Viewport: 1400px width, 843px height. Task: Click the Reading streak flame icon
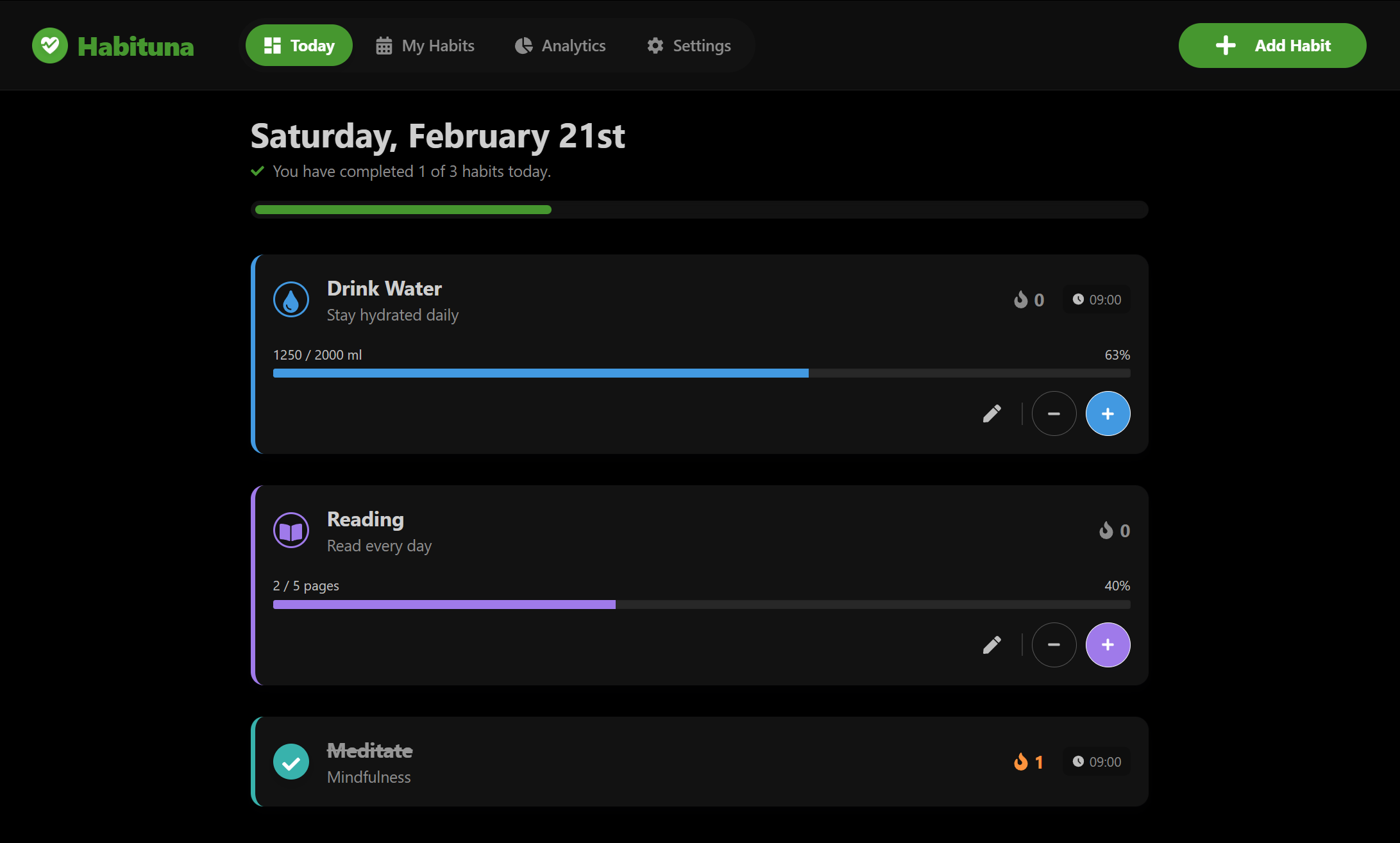pyautogui.click(x=1106, y=530)
